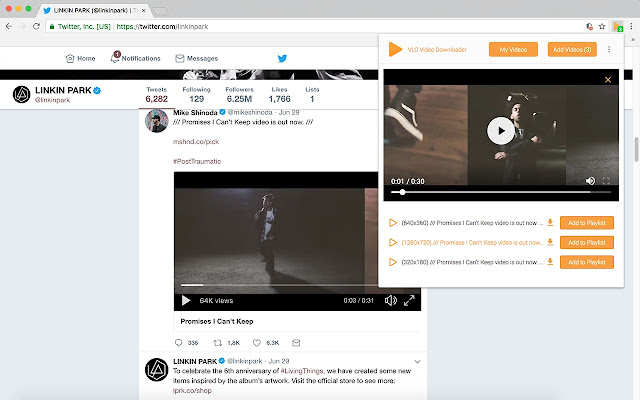The image size is (640, 400).
Task: Download the 320x180 video
Action: [x=550, y=262]
